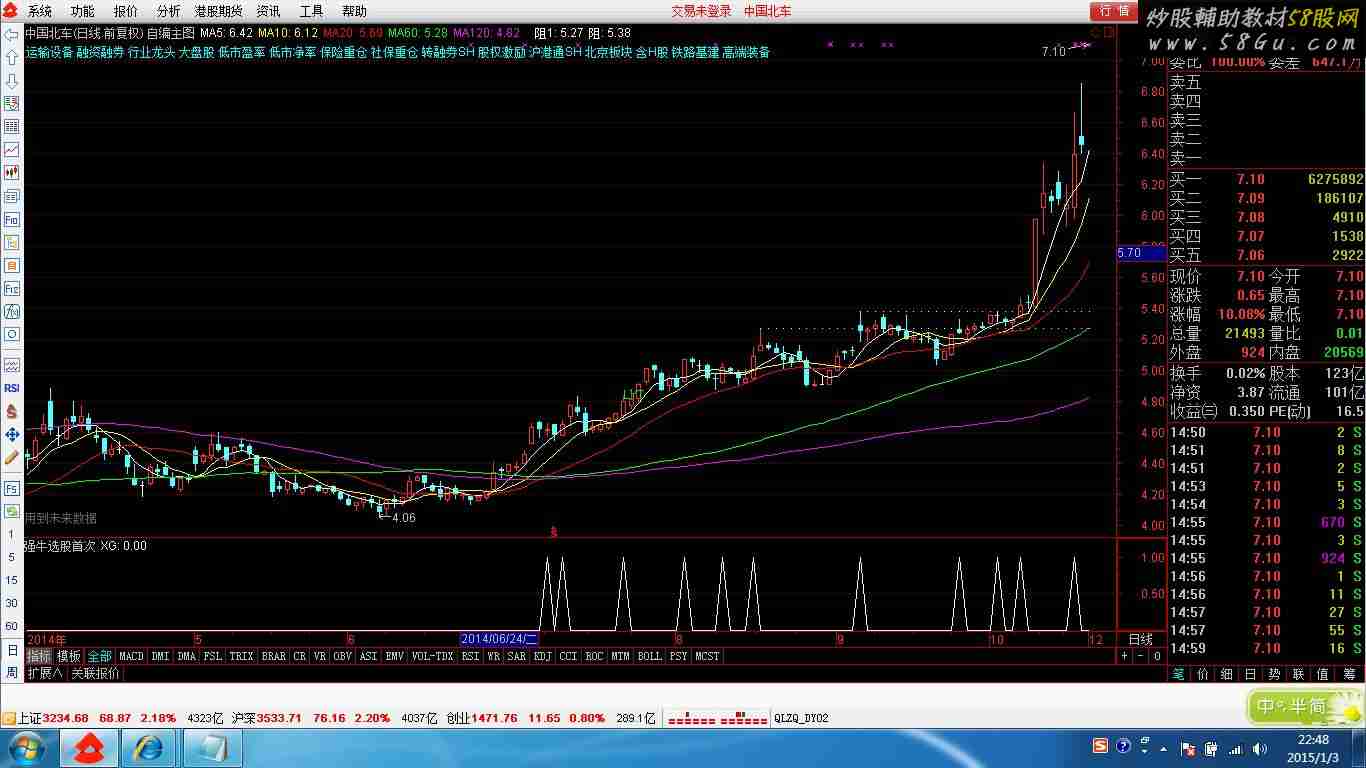The width and height of the screenshot is (1366, 768).
Task: Select the 日 daily period in sidebar
Action: tap(12, 650)
